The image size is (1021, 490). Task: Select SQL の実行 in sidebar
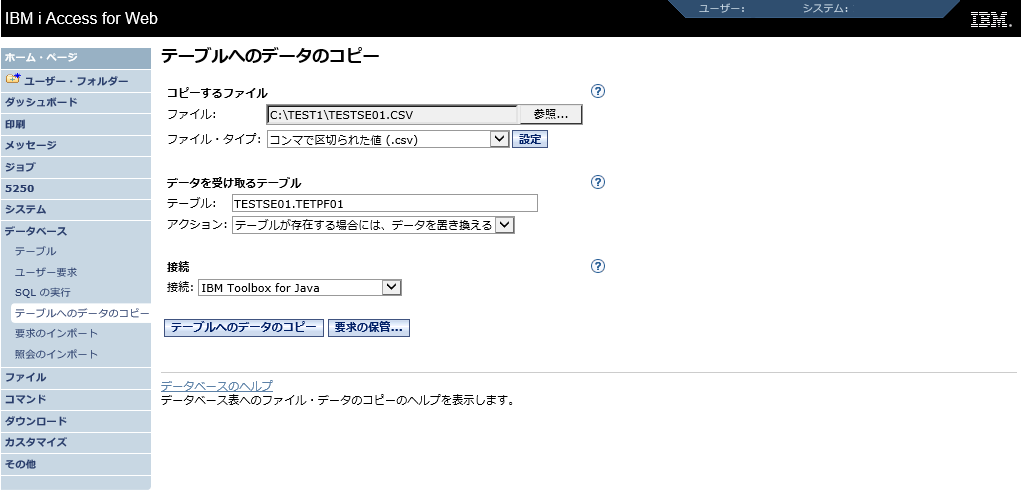pos(42,292)
